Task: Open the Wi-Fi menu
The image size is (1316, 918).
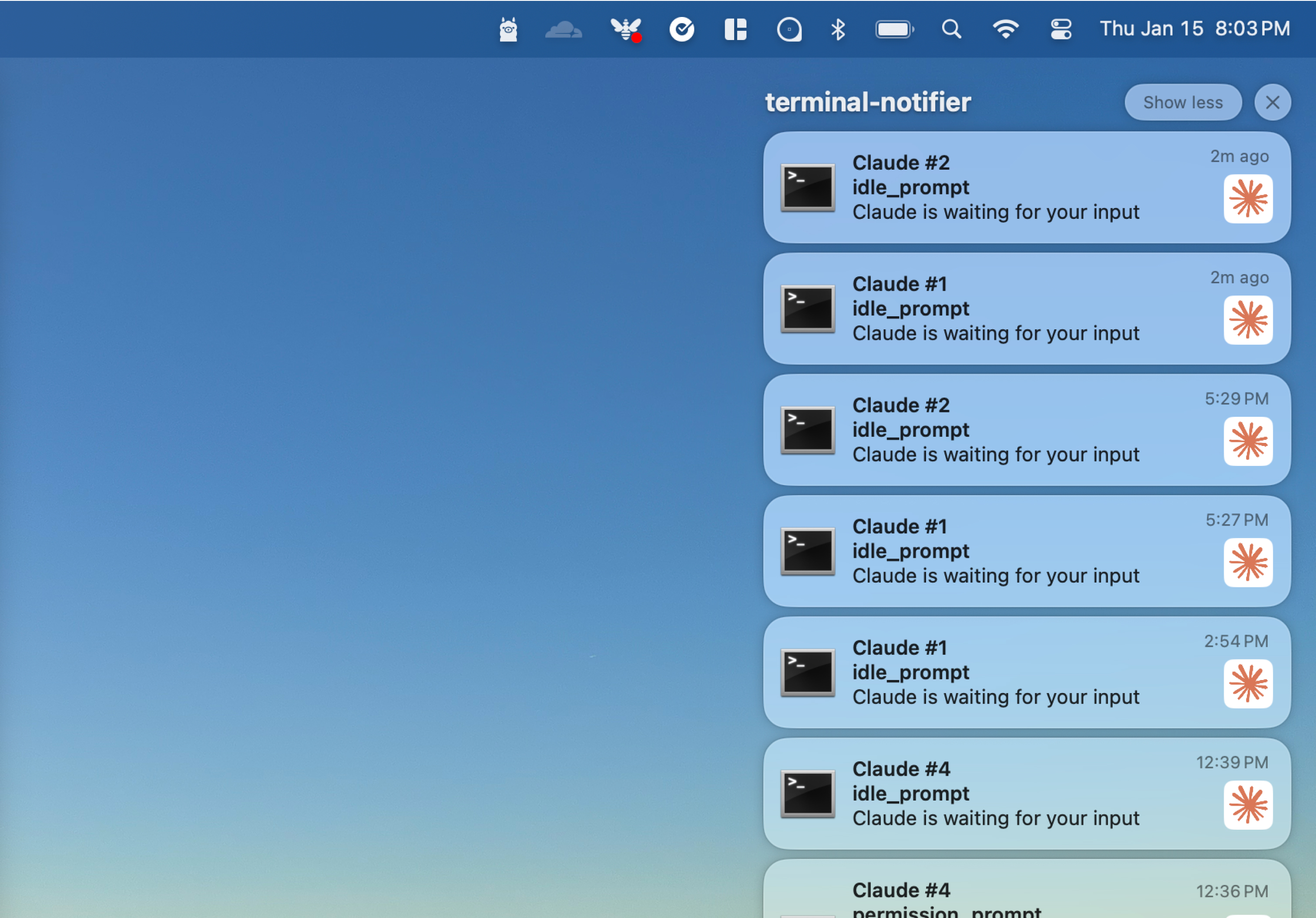Action: [1006, 29]
